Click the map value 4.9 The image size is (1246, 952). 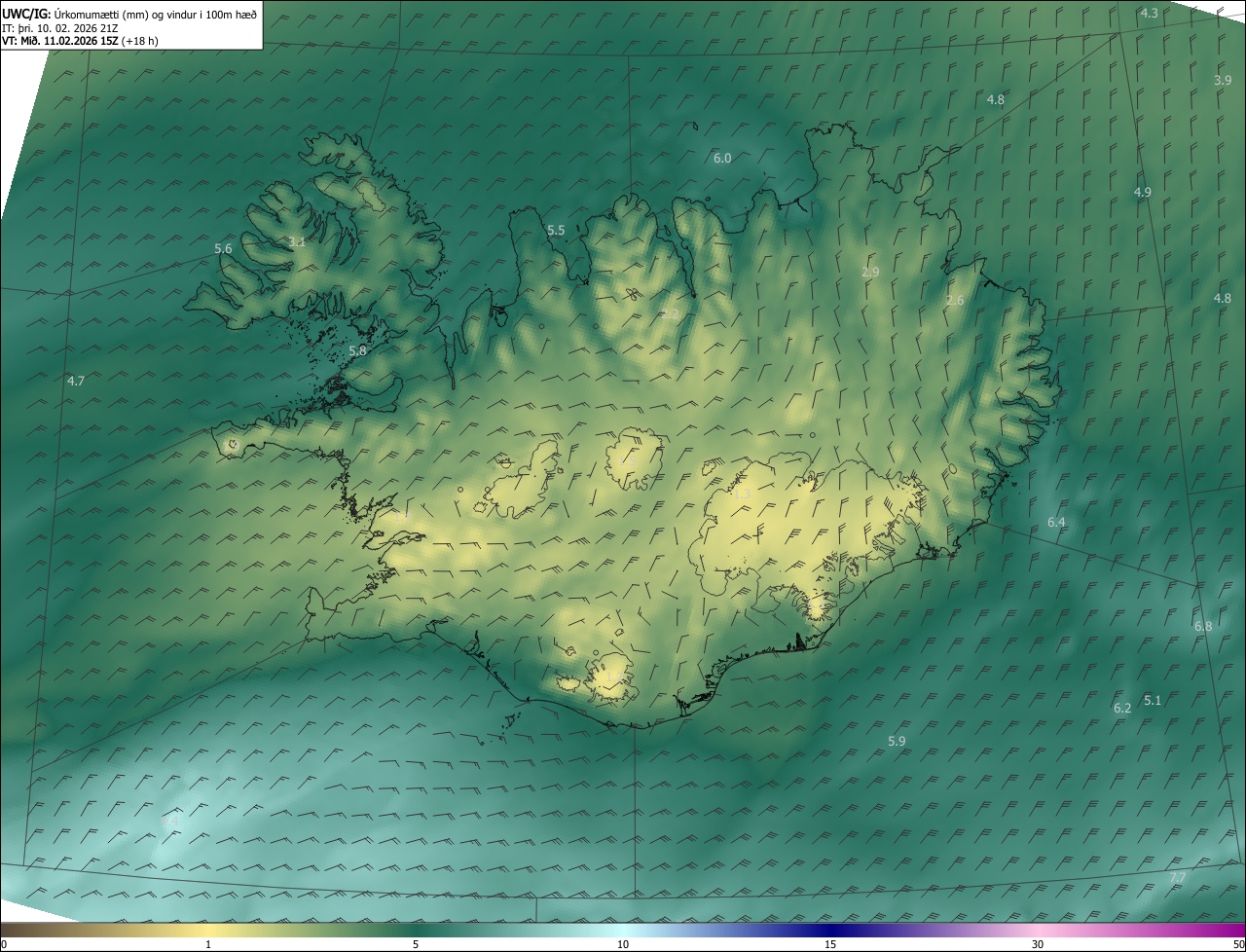click(x=1143, y=192)
